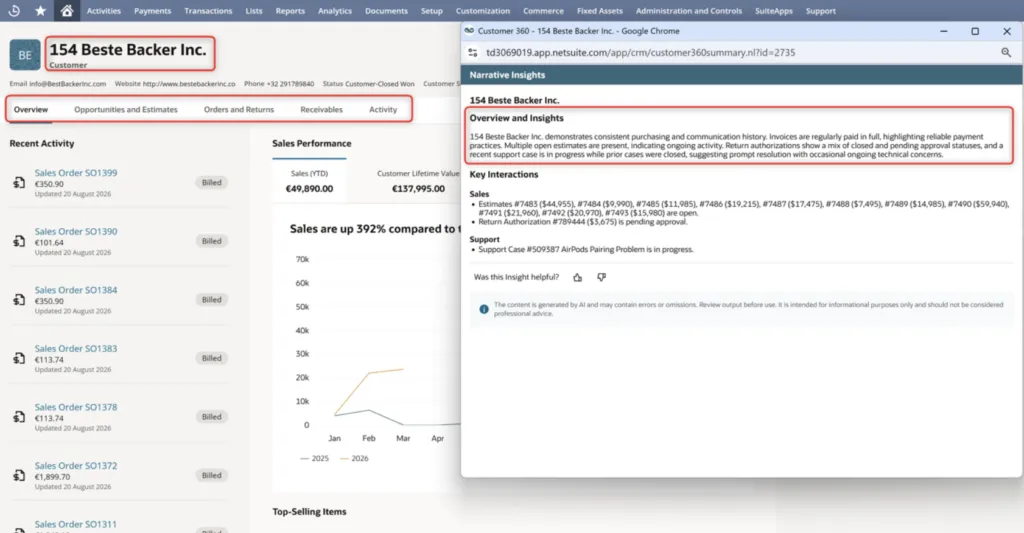Select the Overview tab

[x=31, y=110]
